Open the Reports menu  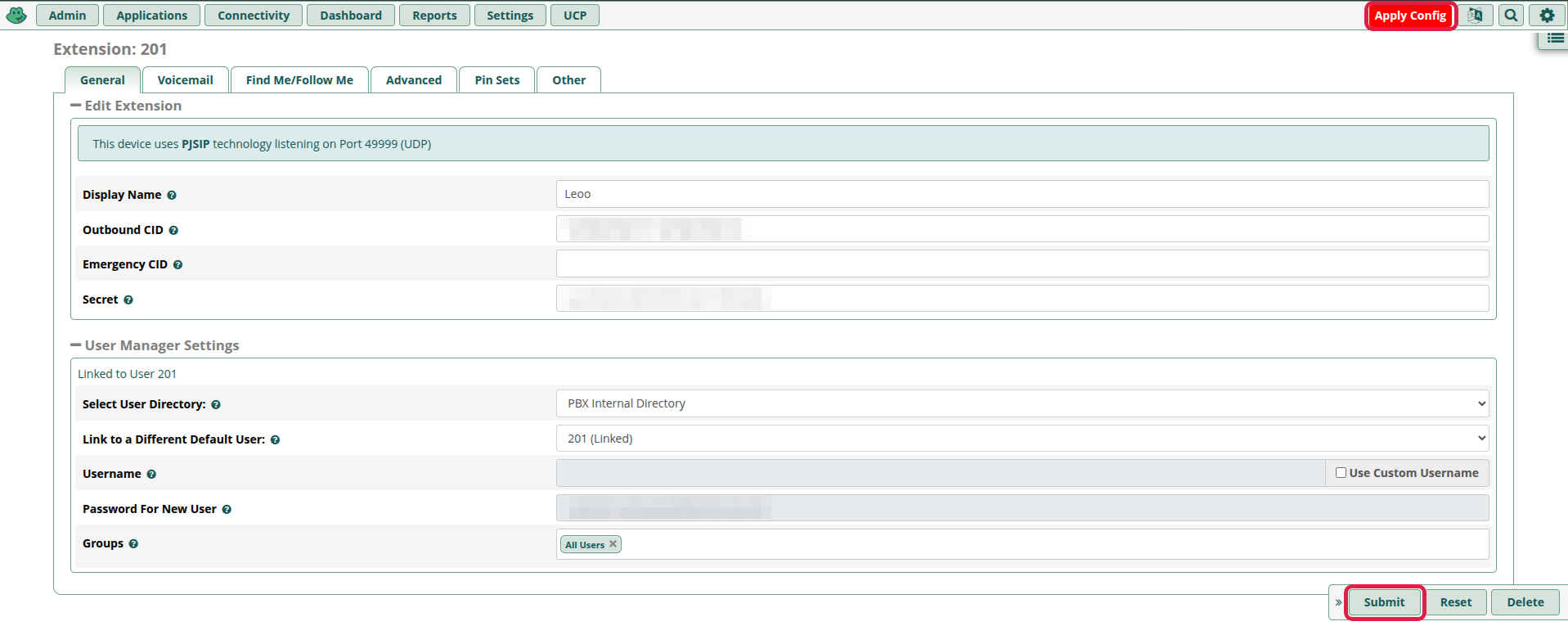(x=434, y=16)
